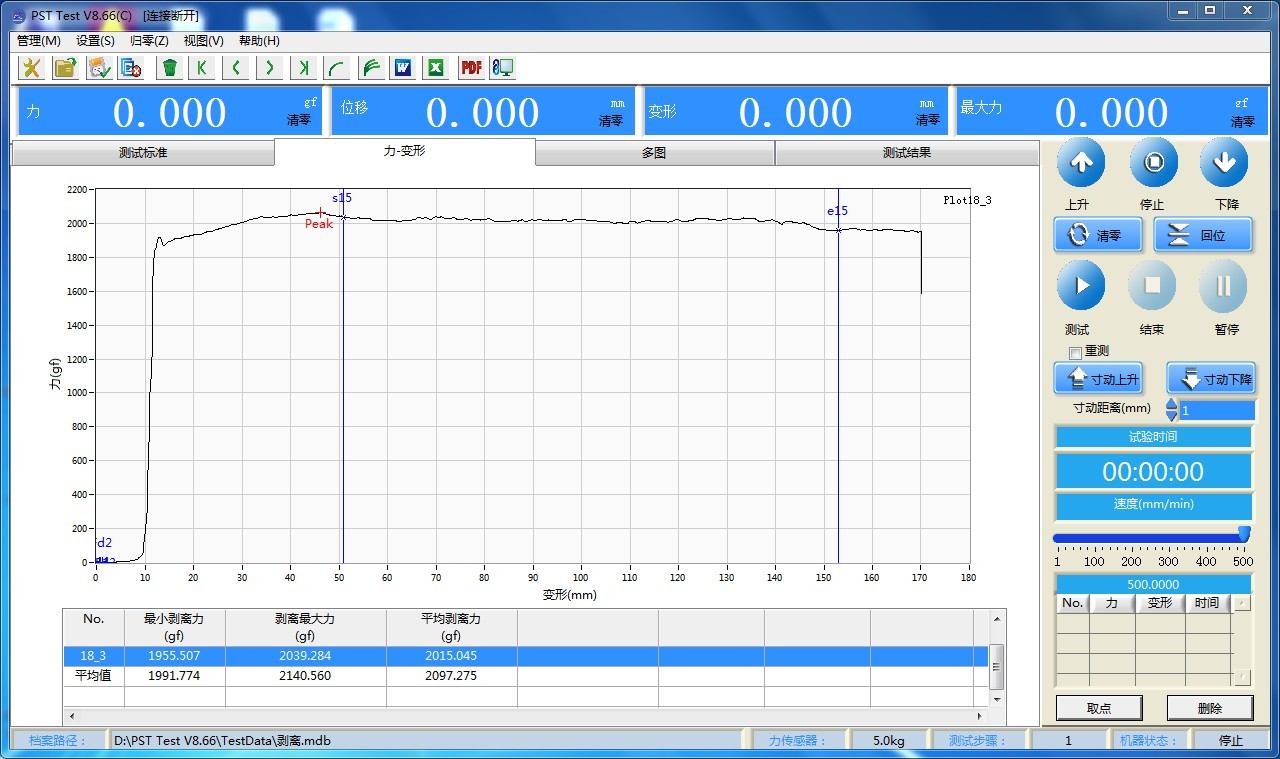The image size is (1280, 759).
Task: Switch to the 测试结果 tab
Action: pyautogui.click(x=906, y=153)
